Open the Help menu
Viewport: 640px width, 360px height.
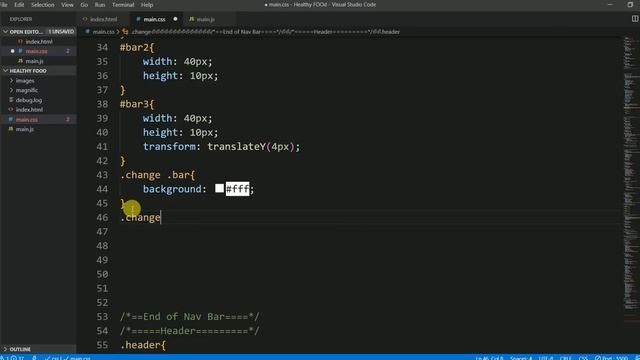(147, 5)
